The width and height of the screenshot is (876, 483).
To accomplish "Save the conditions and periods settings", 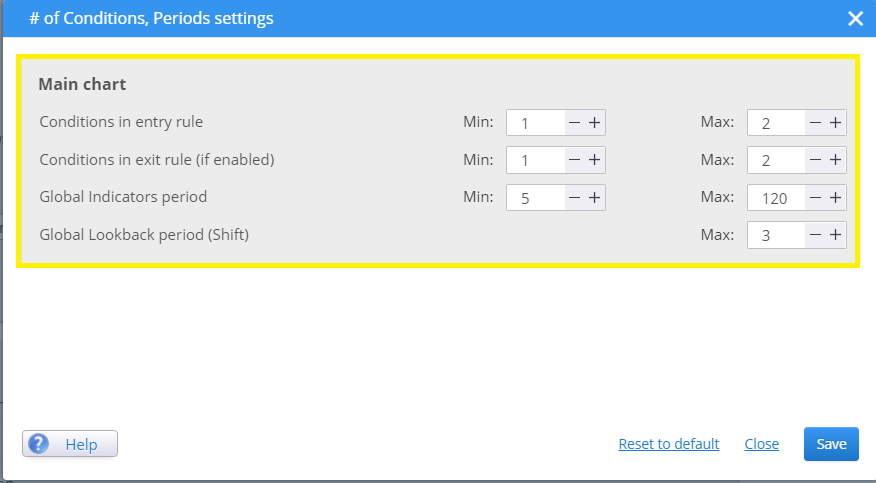I will click(831, 444).
